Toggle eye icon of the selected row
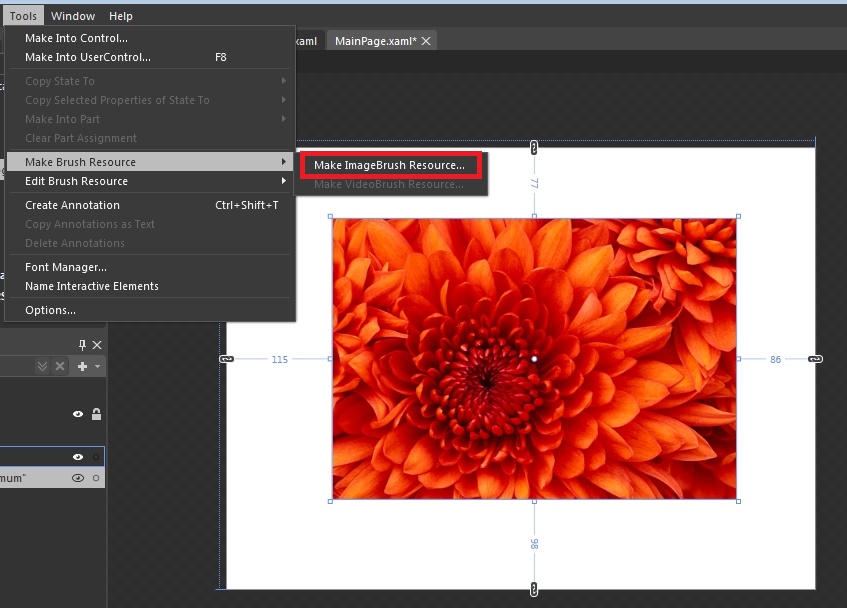The width and height of the screenshot is (847, 608). click(x=78, y=457)
